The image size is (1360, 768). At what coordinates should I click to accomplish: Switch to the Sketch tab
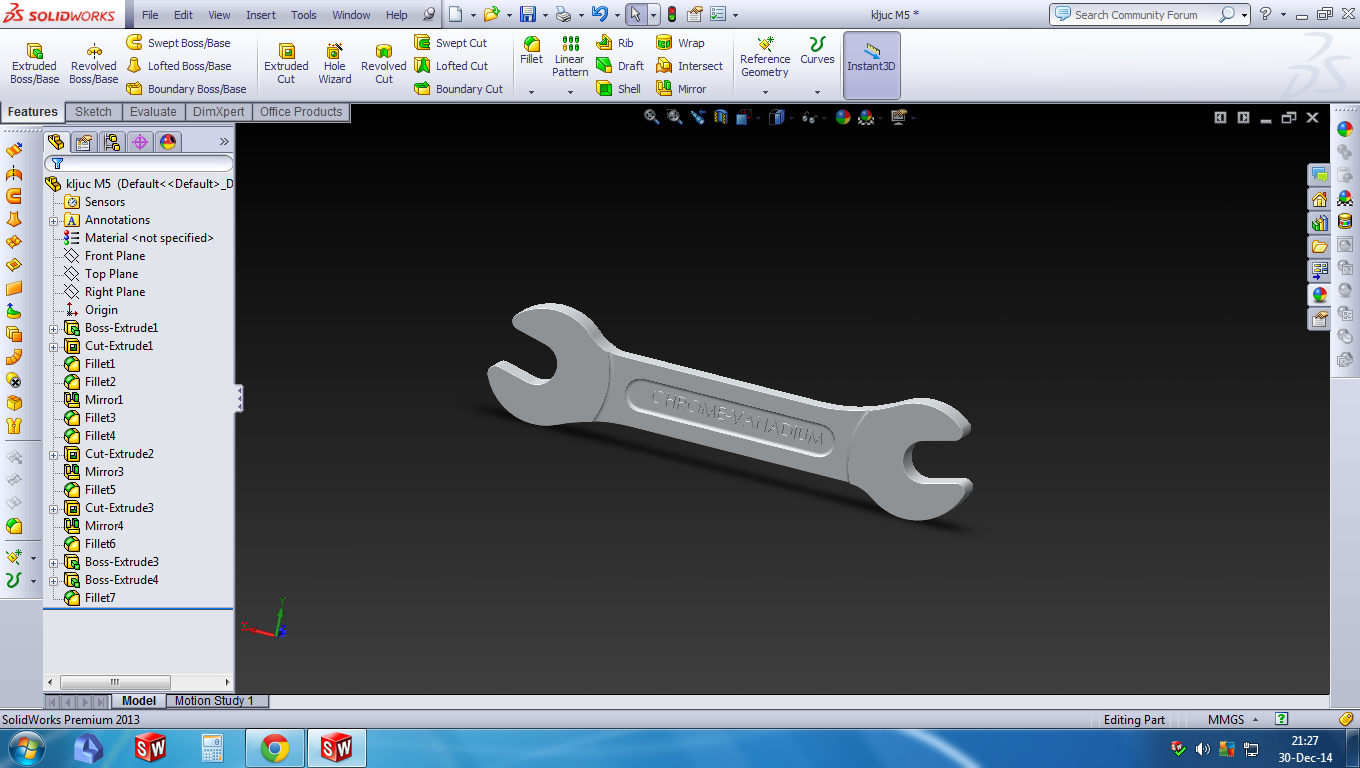coord(93,112)
